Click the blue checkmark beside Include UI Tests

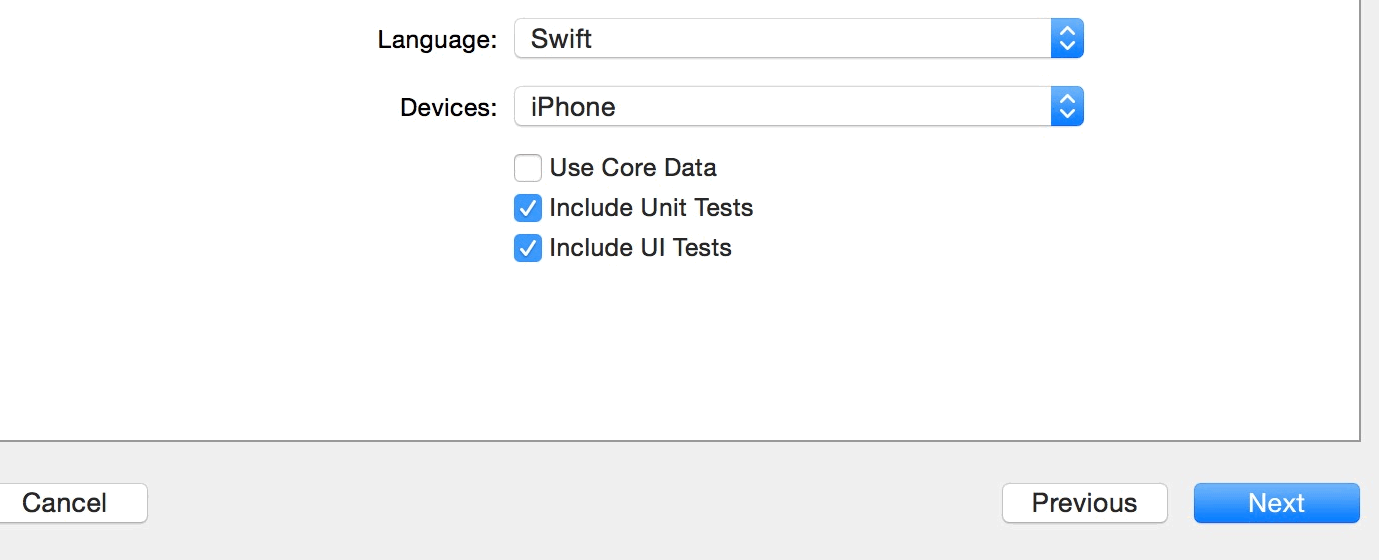pos(528,248)
